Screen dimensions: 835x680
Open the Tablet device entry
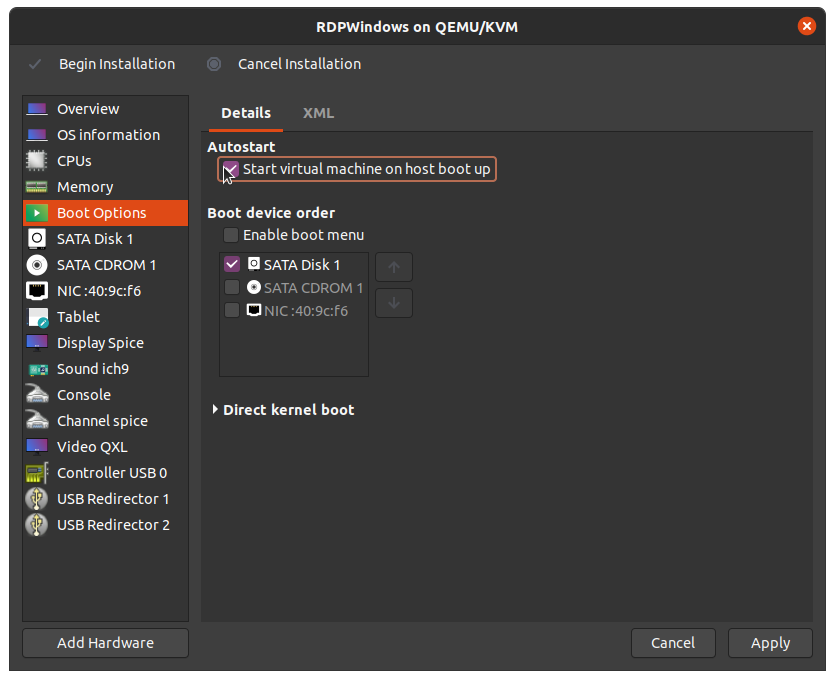[x=78, y=317]
